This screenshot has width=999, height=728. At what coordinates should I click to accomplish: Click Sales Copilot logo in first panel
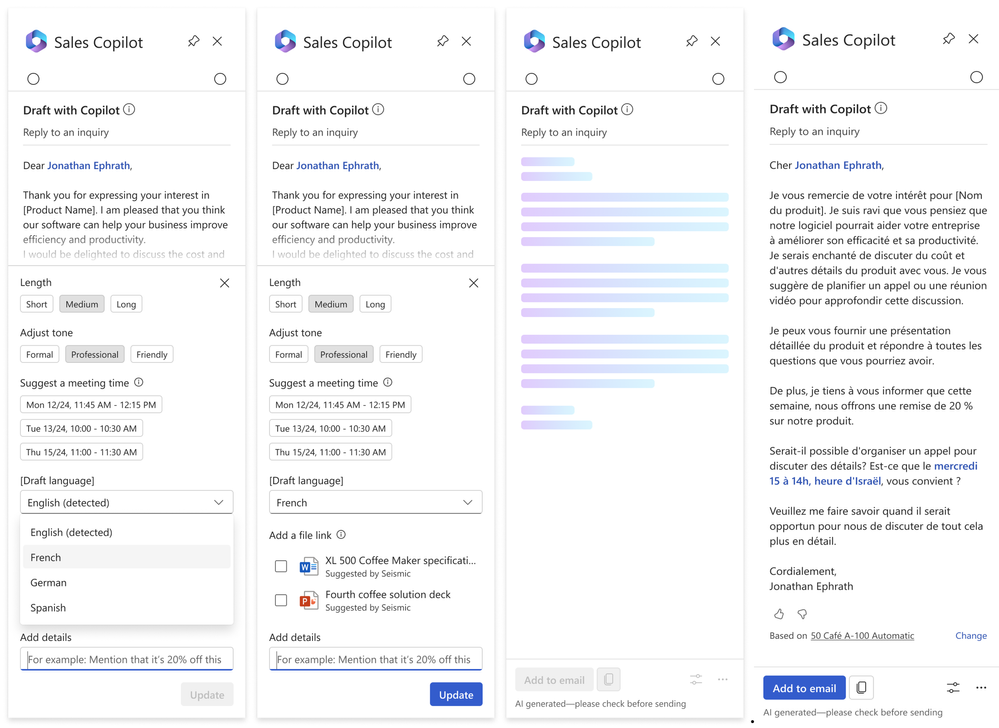tap(36, 41)
